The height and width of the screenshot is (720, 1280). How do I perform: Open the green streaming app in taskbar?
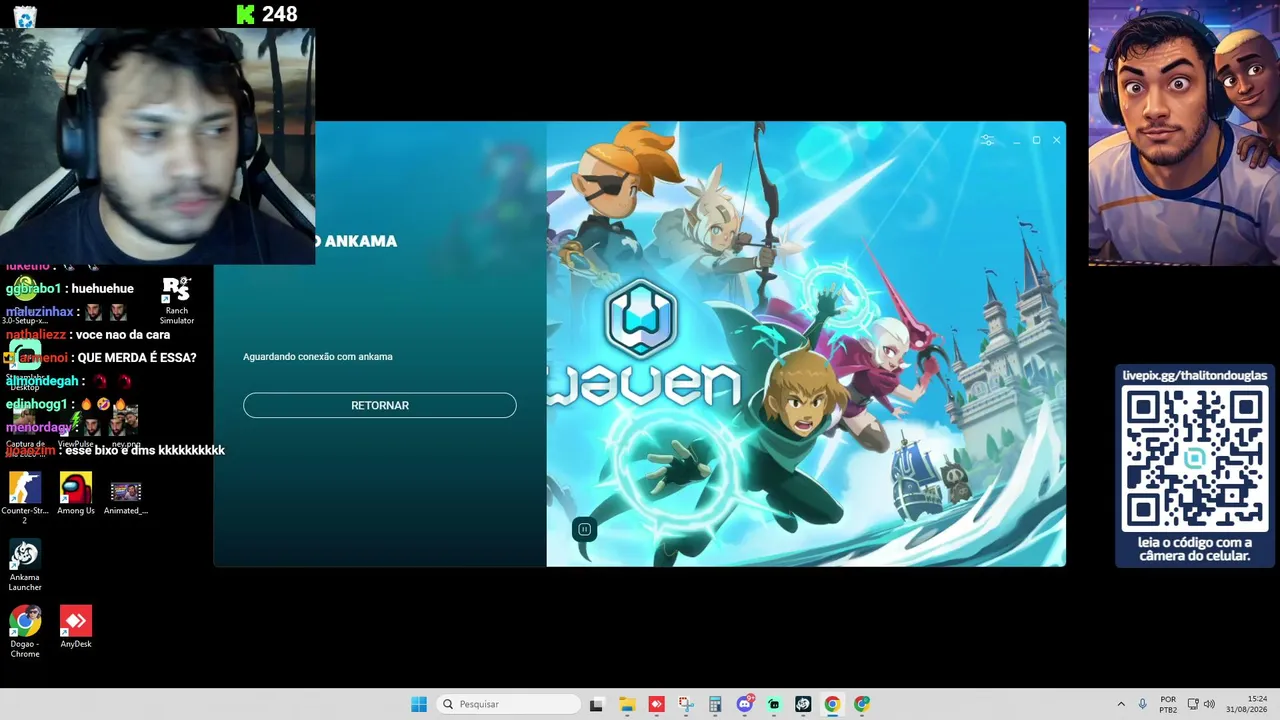tap(774, 704)
